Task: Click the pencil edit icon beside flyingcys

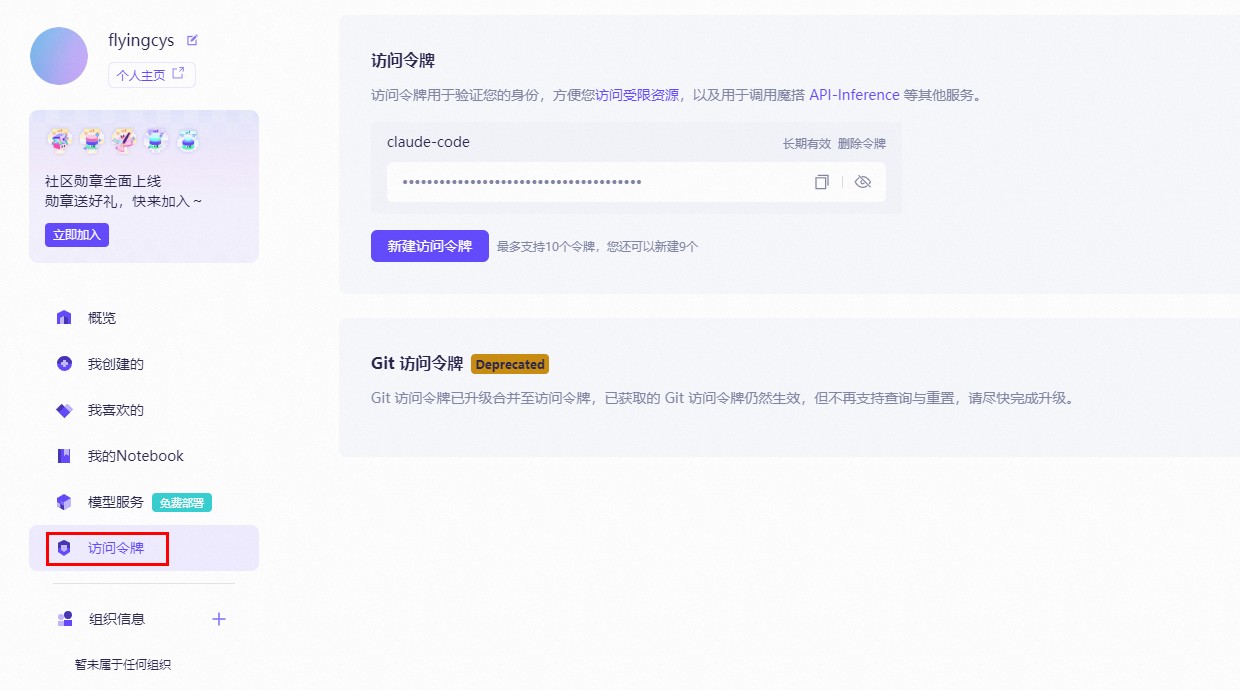Action: point(192,39)
